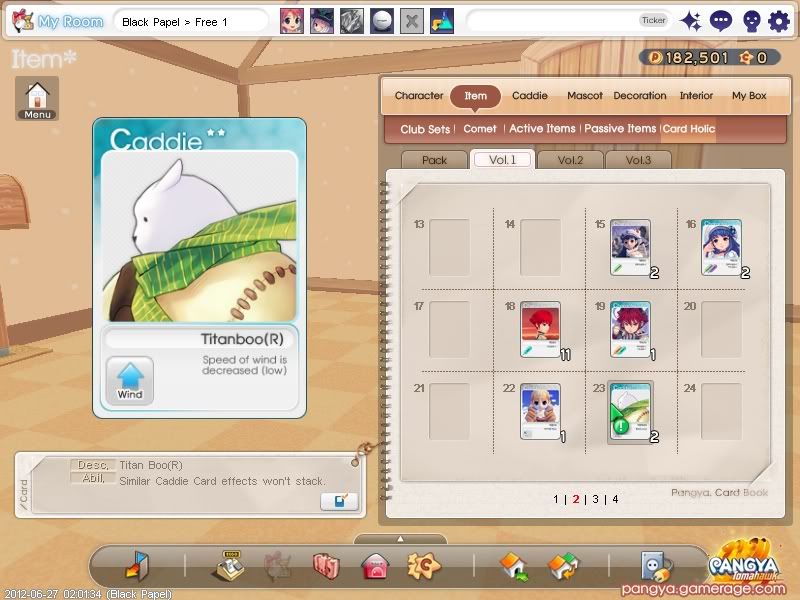Select the Vol.1 card book tab
This screenshot has height=600, width=800.
[x=503, y=160]
